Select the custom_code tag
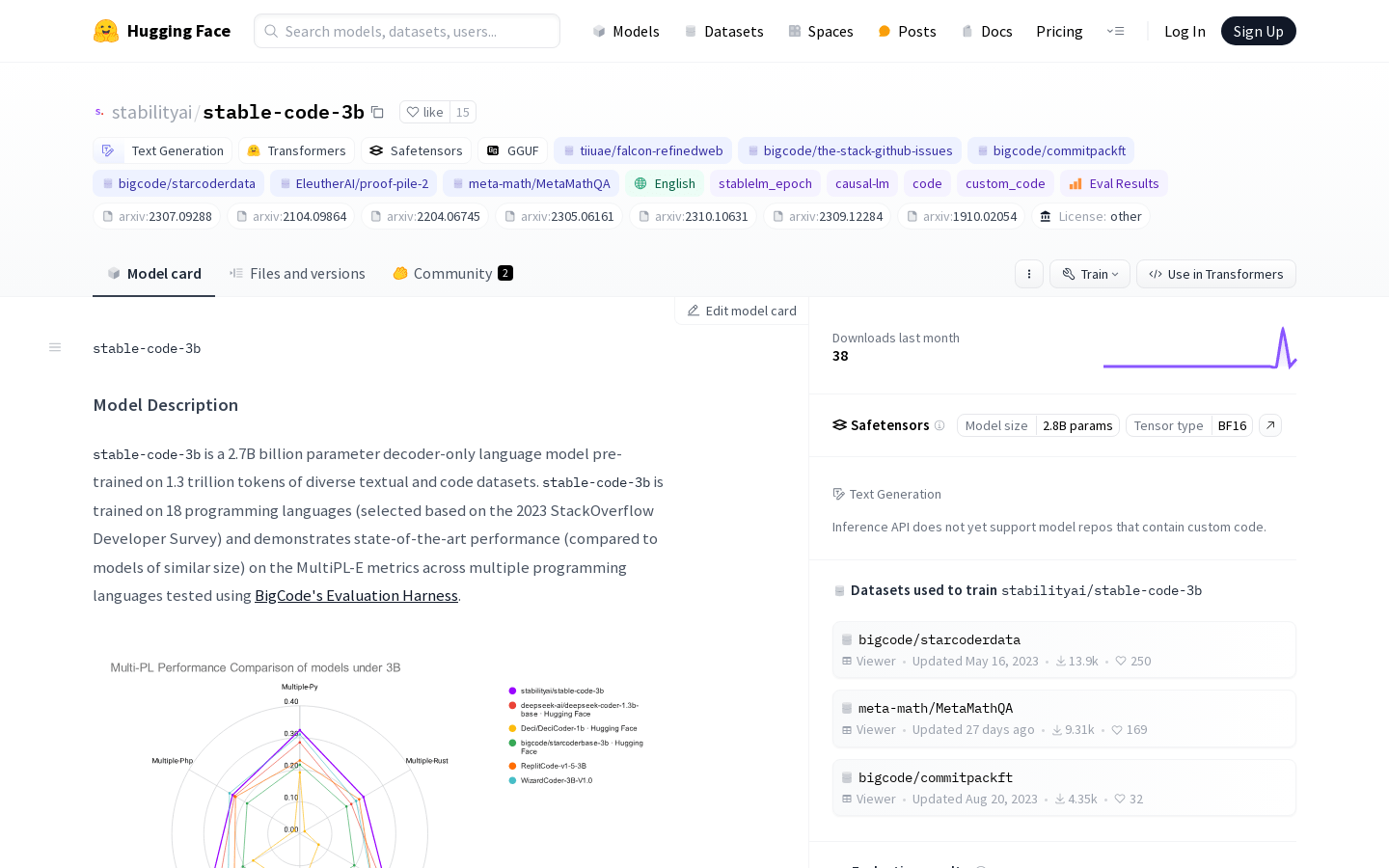The image size is (1389, 868). pos(1005,183)
